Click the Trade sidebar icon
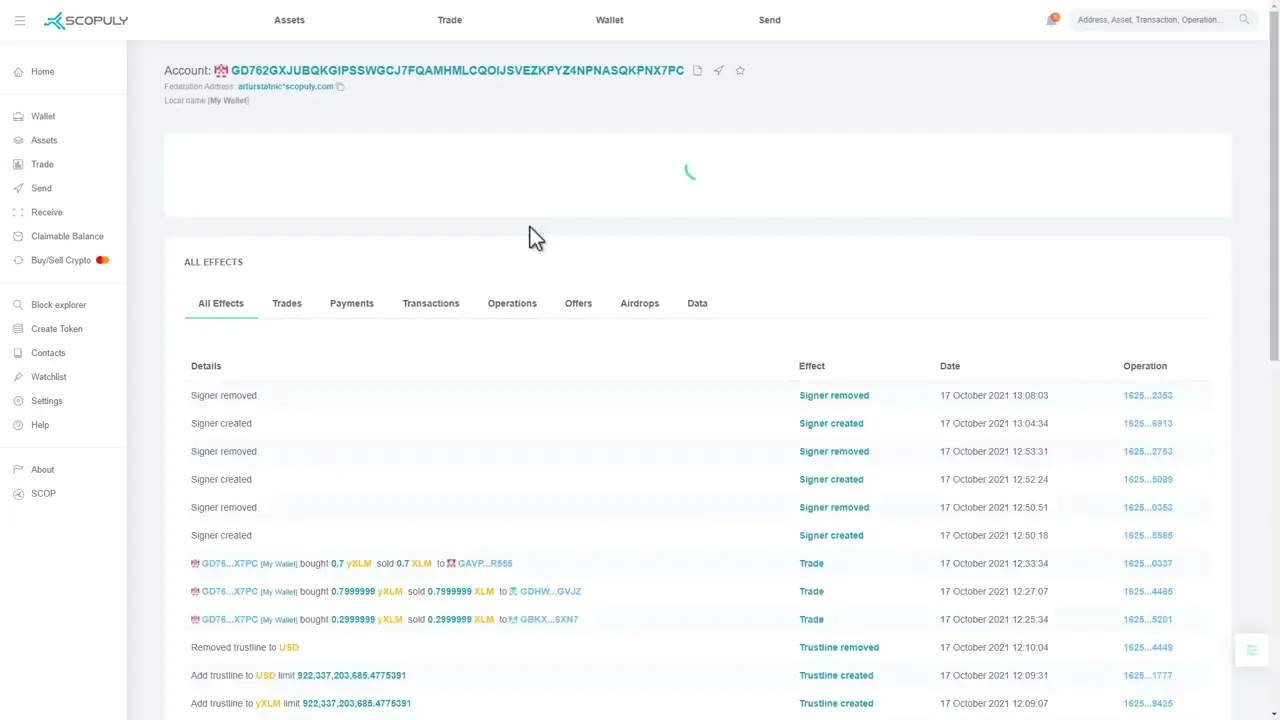 (18, 164)
